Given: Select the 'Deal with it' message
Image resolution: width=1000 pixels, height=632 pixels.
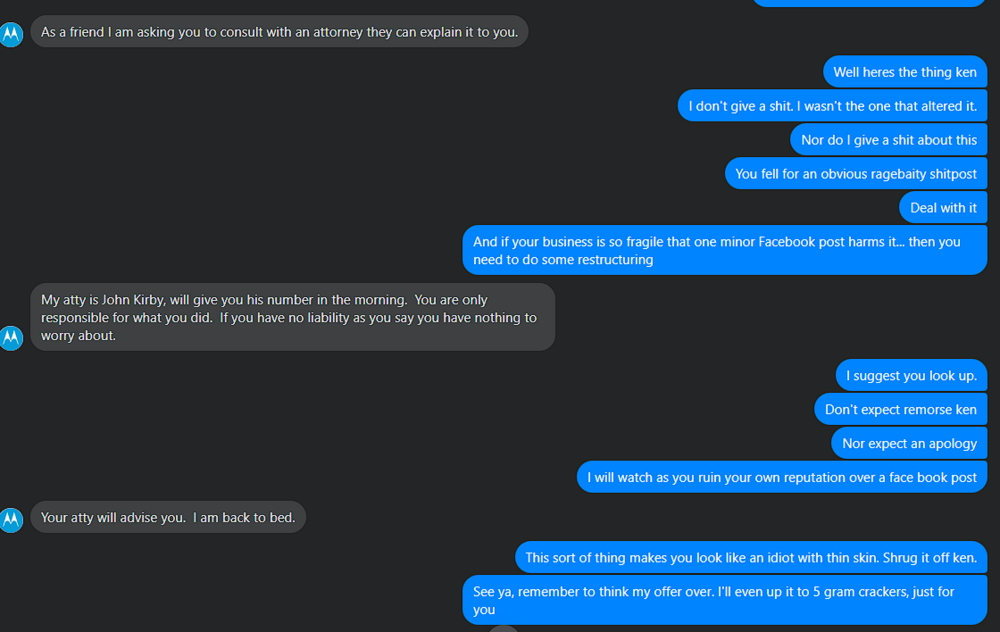Looking at the screenshot, I should coord(943,208).
